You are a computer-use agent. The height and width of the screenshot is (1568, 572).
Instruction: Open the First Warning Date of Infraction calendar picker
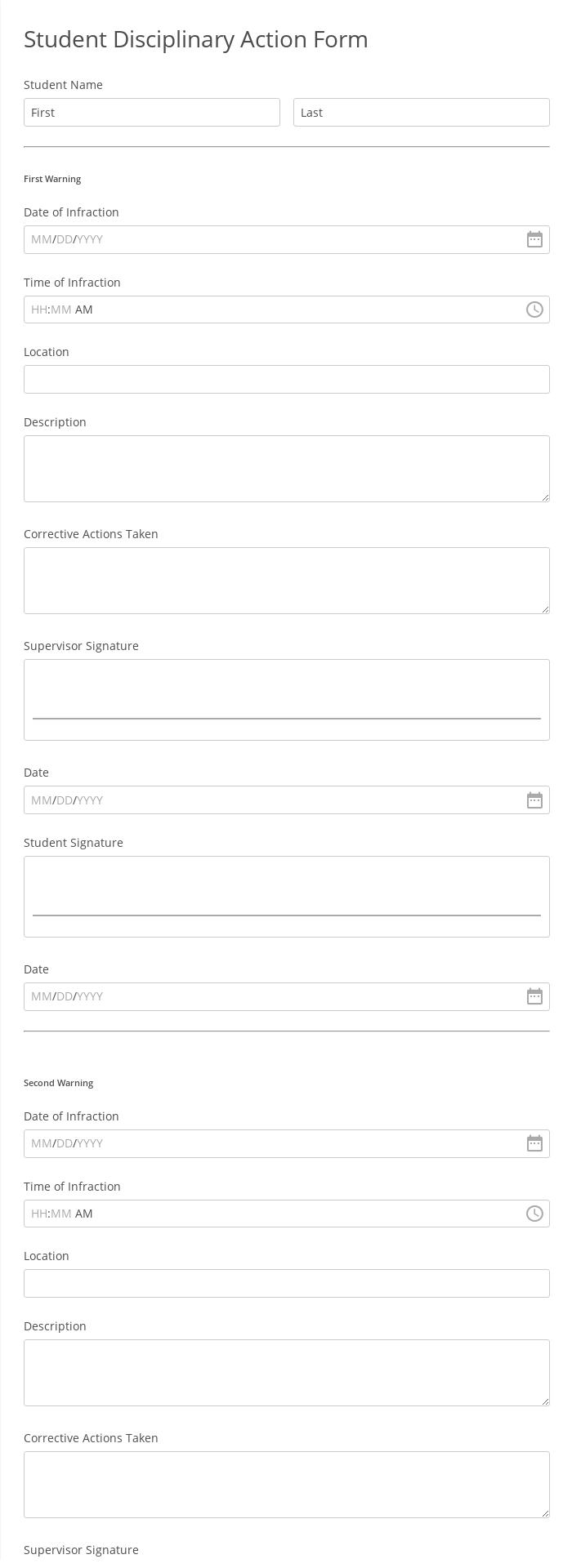(x=534, y=239)
